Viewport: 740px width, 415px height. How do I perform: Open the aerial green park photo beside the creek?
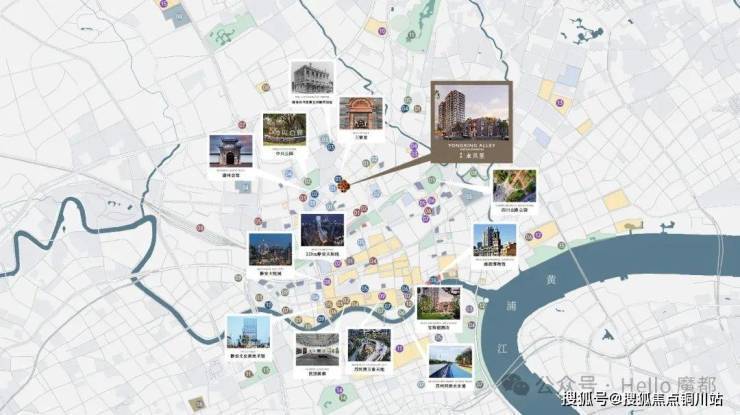click(514, 186)
